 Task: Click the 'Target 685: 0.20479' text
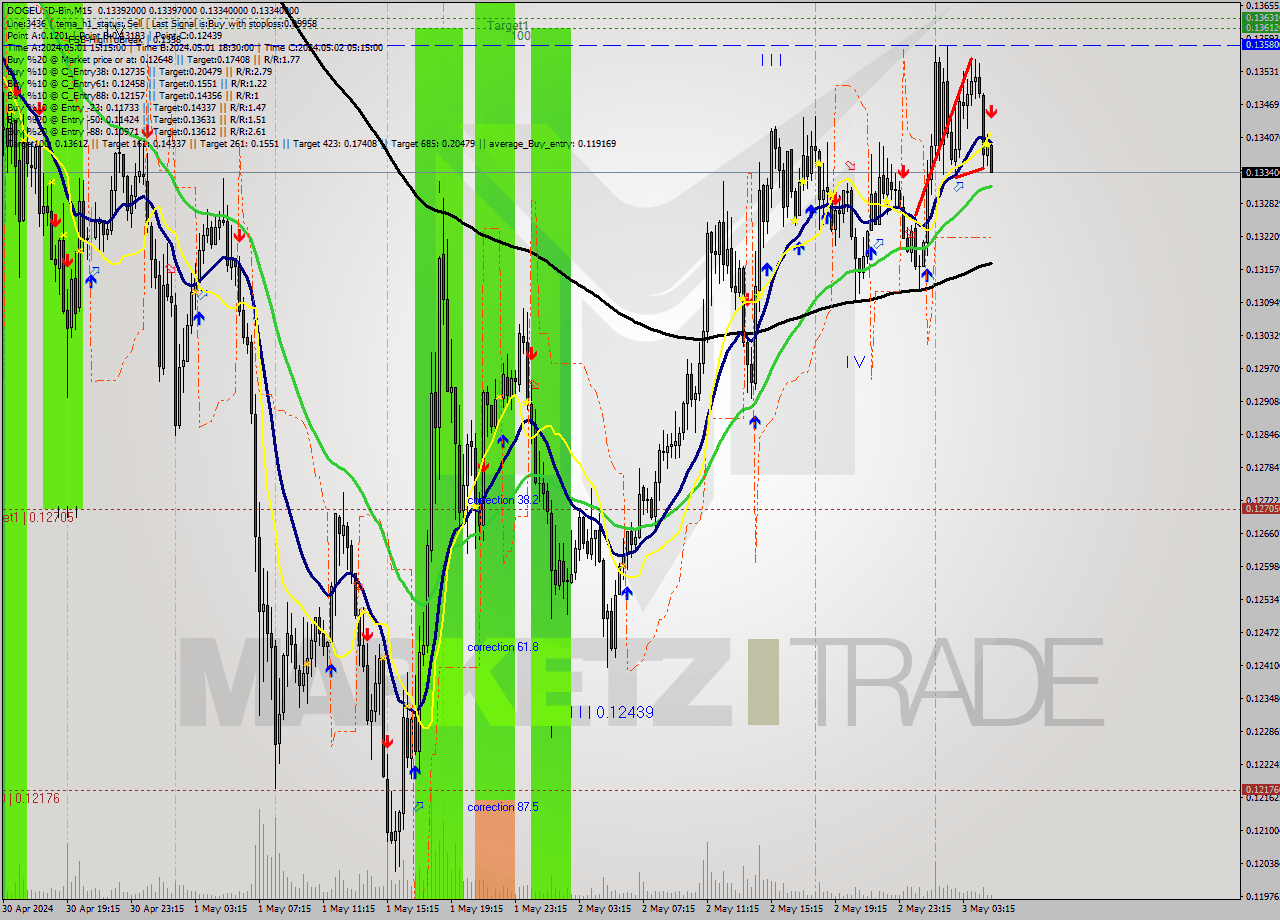(435, 143)
